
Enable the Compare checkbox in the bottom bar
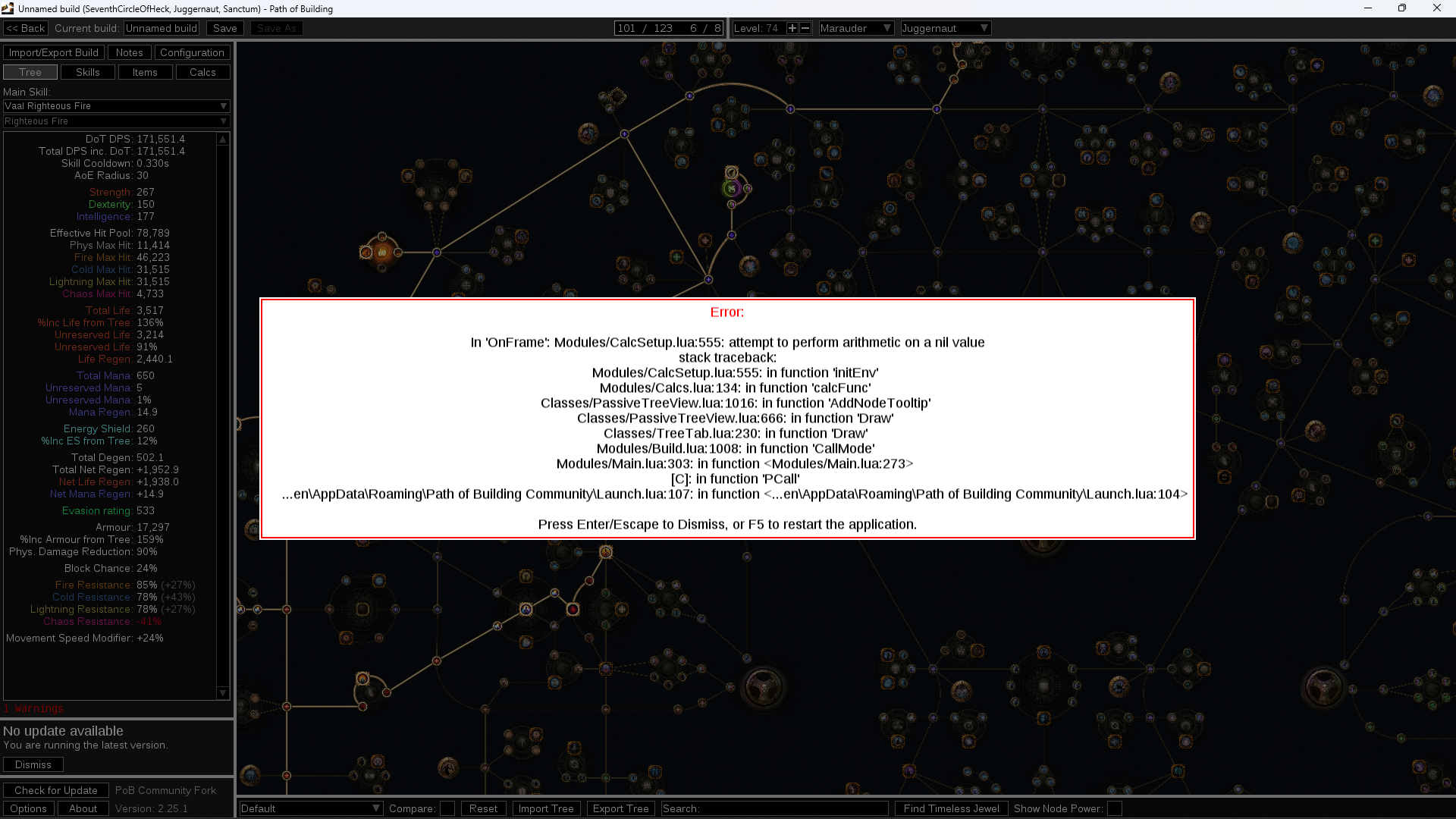447,808
